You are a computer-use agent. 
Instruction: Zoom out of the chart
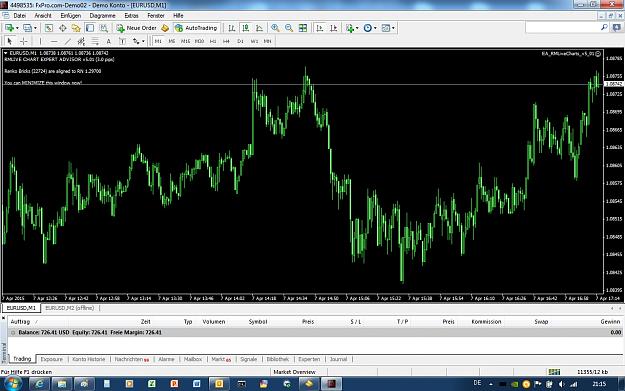click(x=289, y=28)
